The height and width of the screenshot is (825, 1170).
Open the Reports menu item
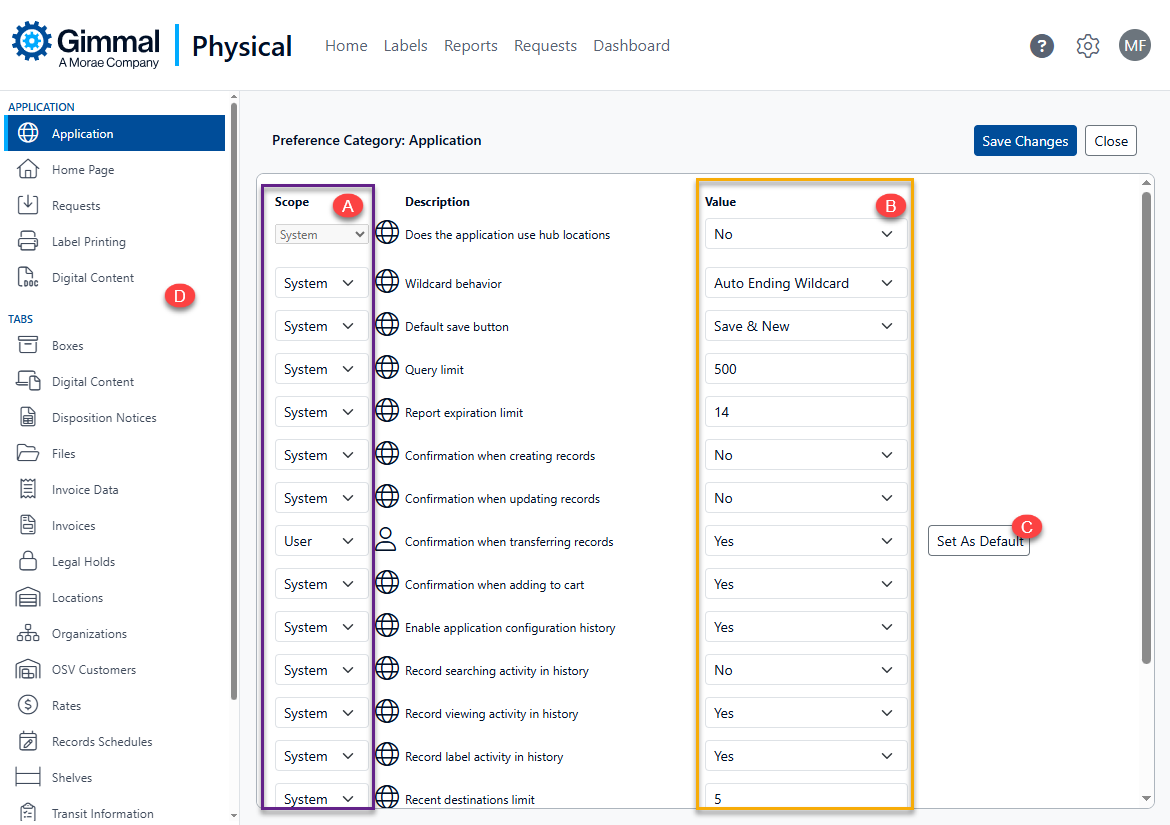[470, 46]
